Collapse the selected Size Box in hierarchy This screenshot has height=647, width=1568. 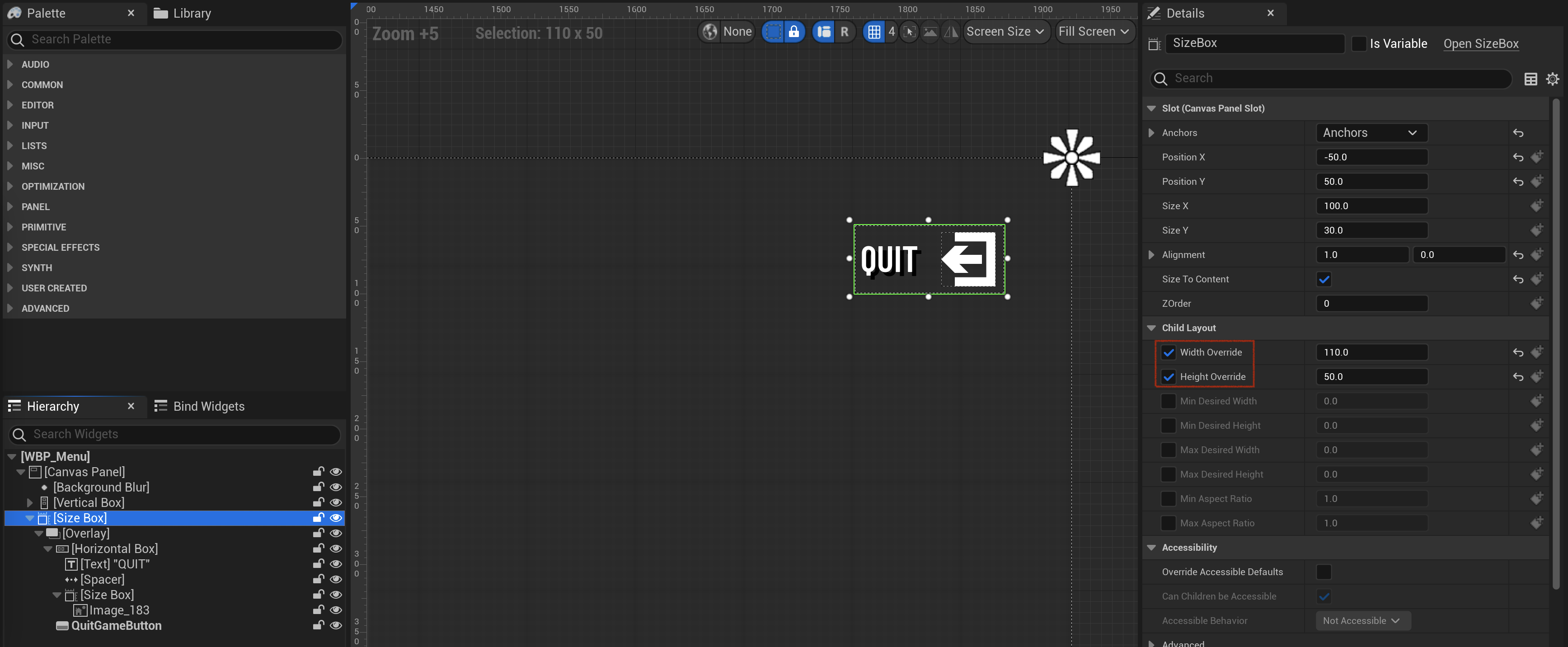pos(29,518)
